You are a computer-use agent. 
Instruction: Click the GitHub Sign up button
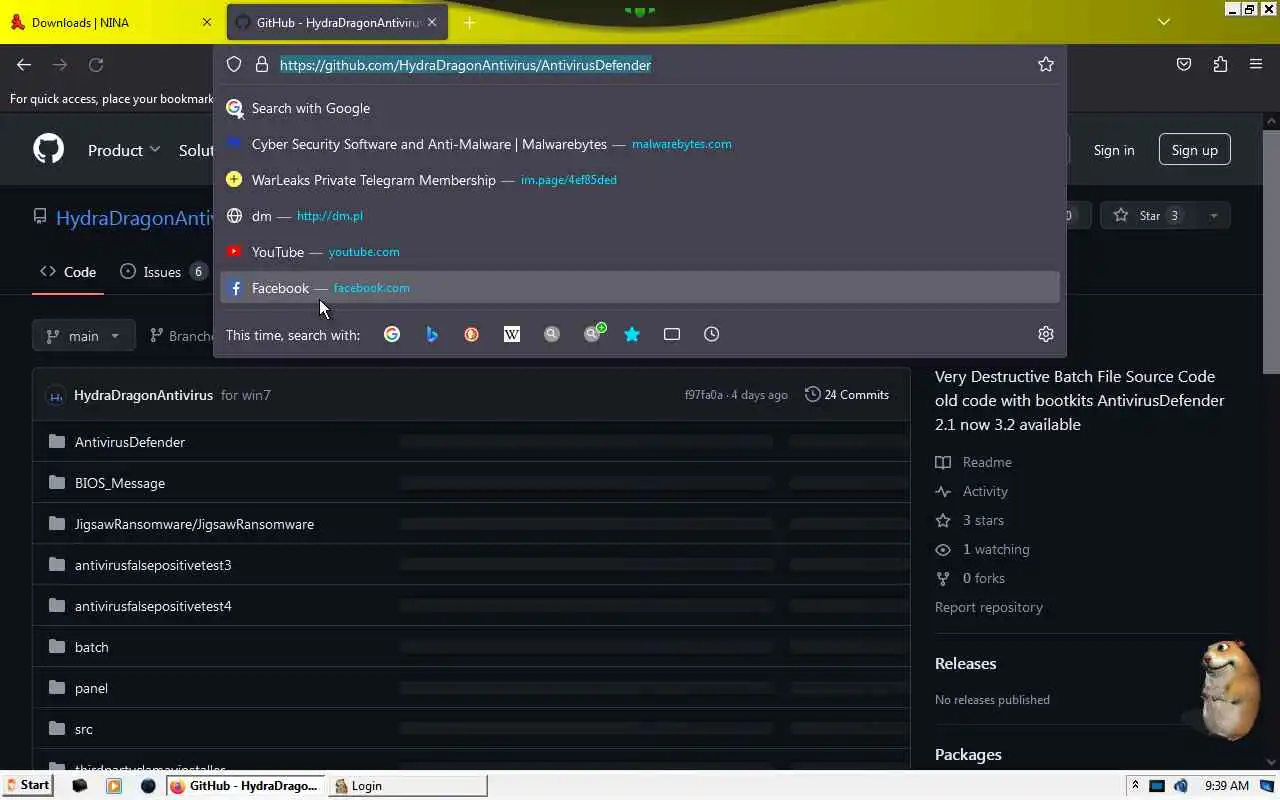tap(1194, 150)
